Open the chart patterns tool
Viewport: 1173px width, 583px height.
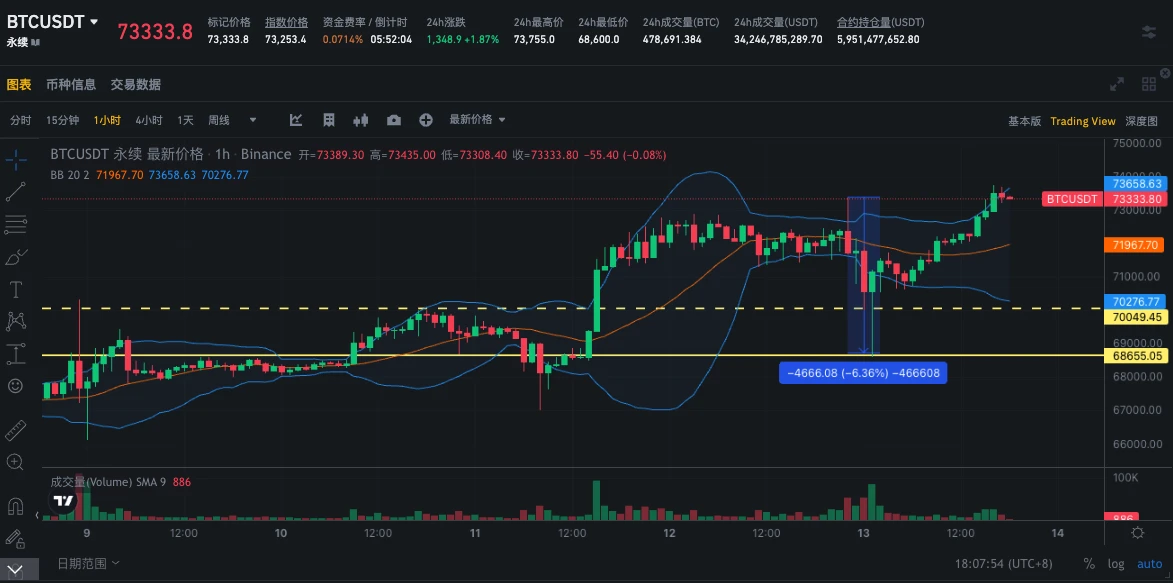16,321
